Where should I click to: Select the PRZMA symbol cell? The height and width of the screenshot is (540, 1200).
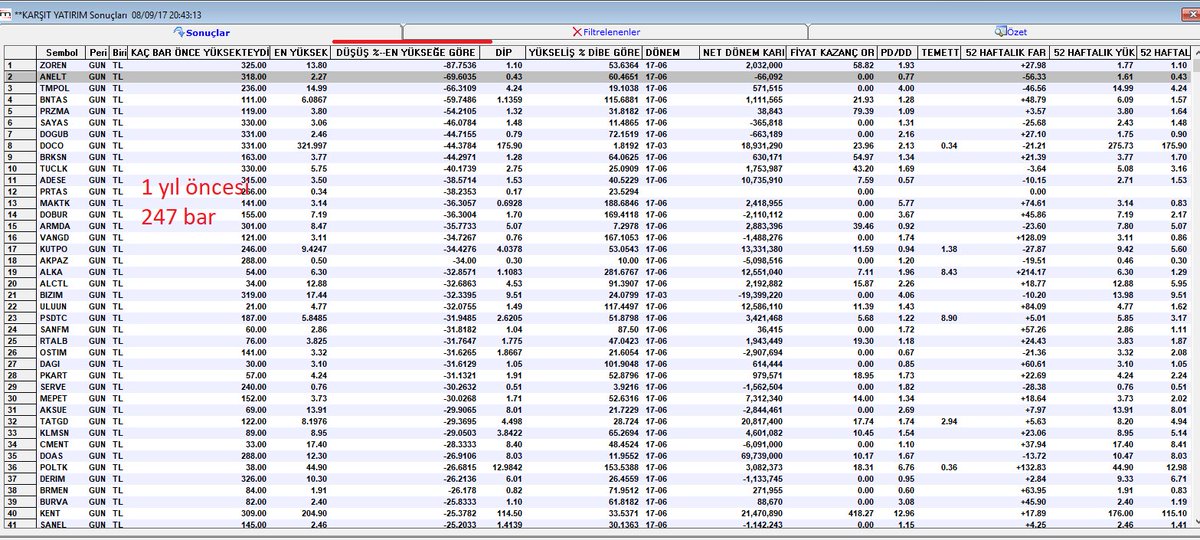coord(61,110)
